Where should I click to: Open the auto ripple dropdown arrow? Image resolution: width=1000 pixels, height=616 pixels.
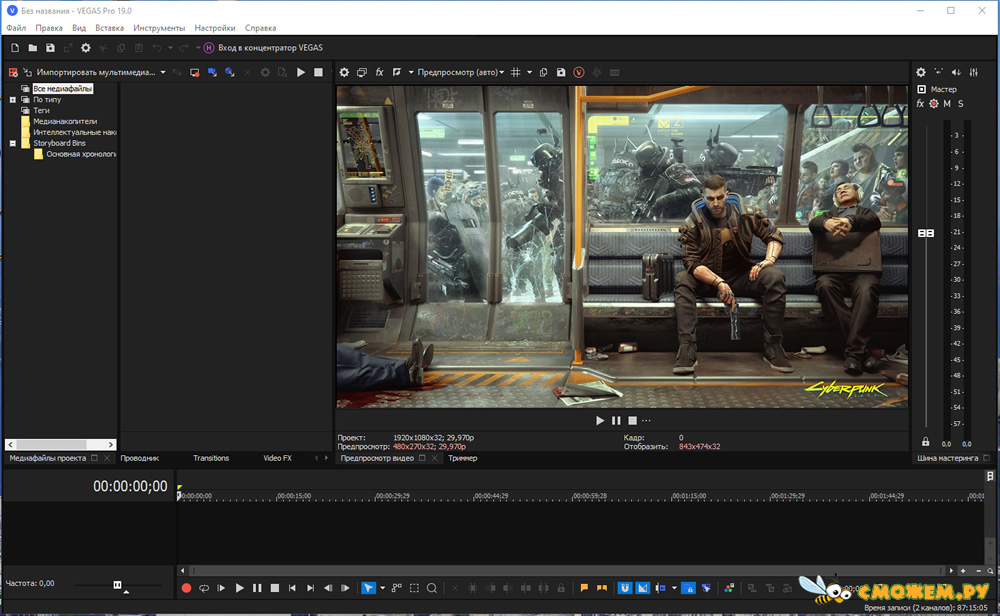pos(674,588)
